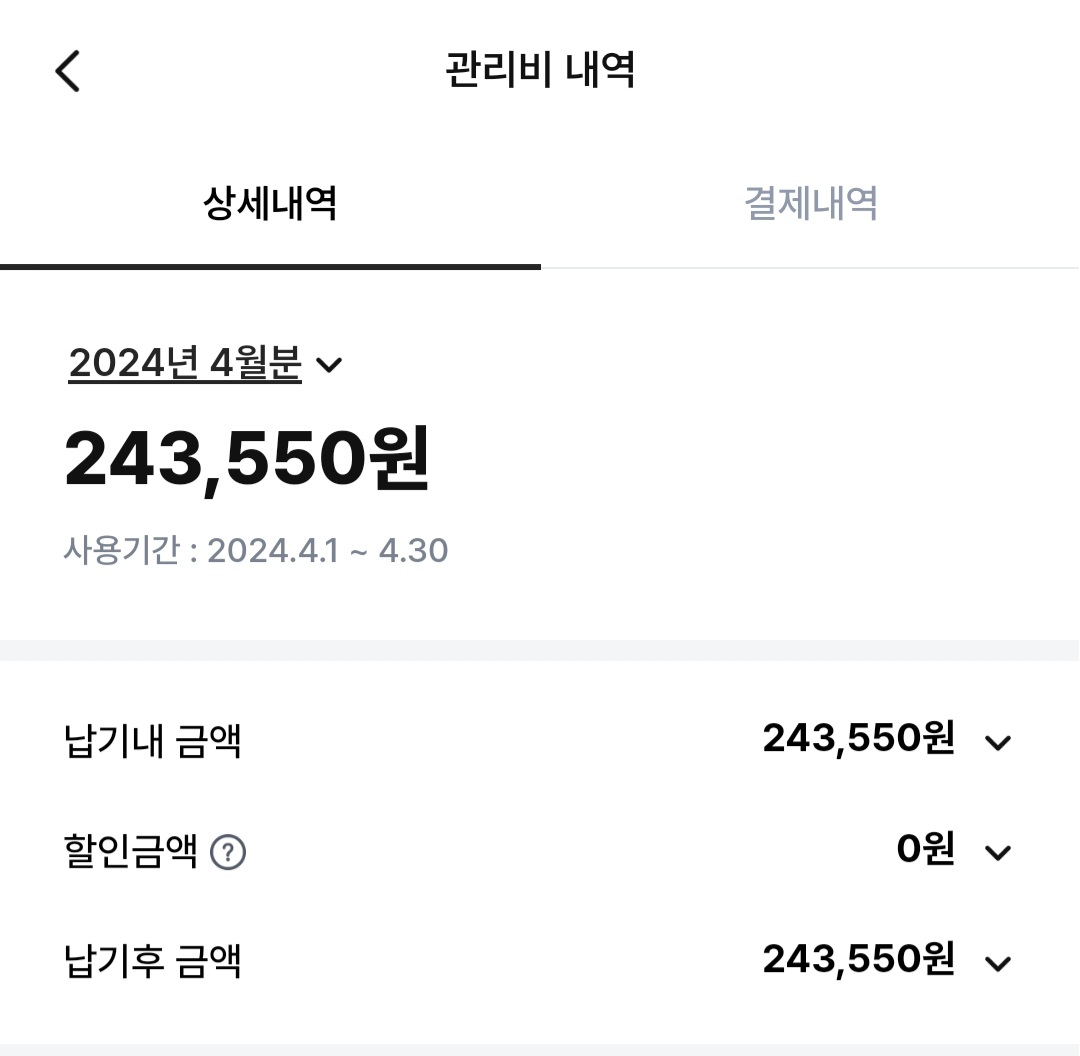Go back using the left arrow
The height and width of the screenshot is (1056, 1080).
coord(67,71)
